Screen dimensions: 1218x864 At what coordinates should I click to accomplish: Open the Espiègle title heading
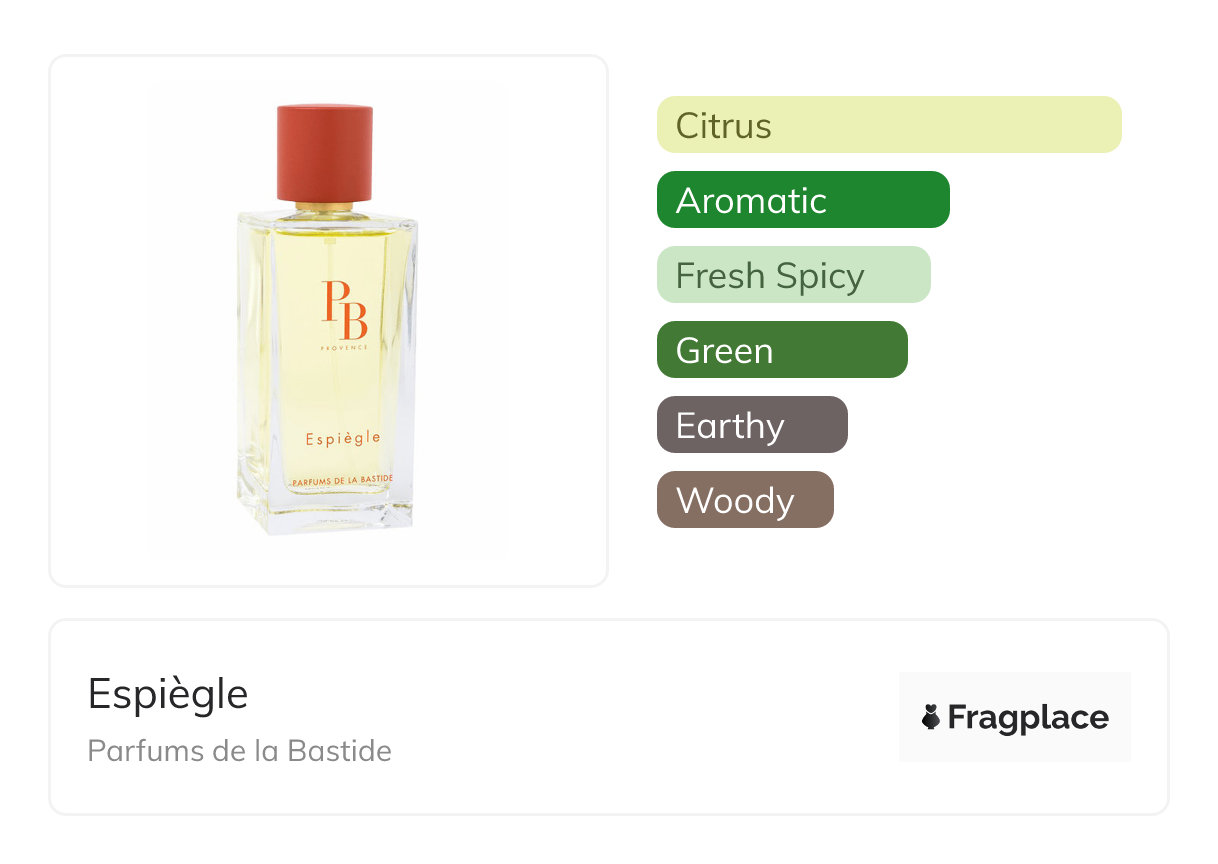tap(168, 694)
